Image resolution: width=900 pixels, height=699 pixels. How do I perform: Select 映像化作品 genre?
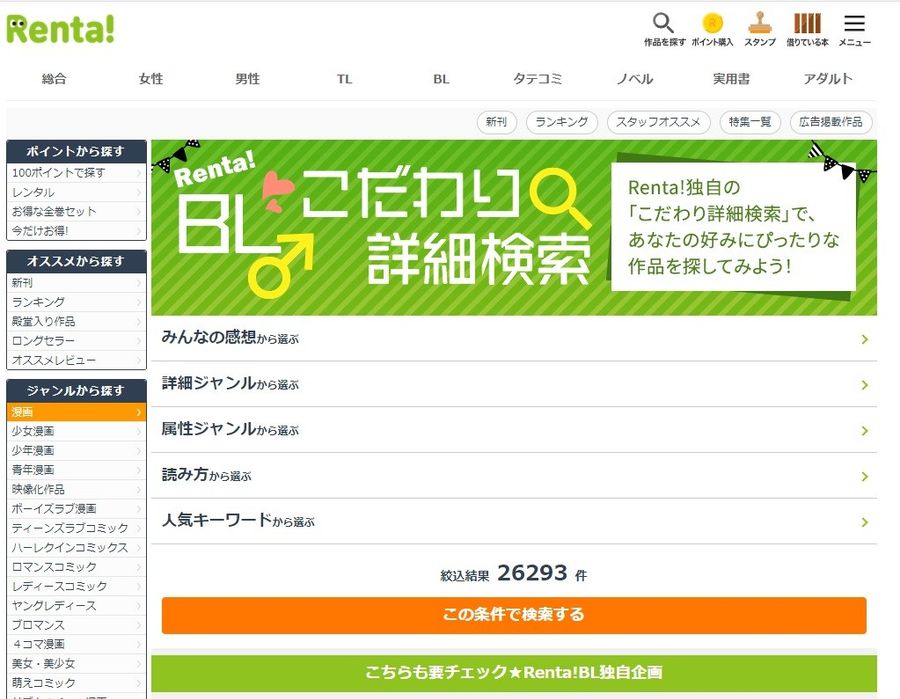[76, 490]
